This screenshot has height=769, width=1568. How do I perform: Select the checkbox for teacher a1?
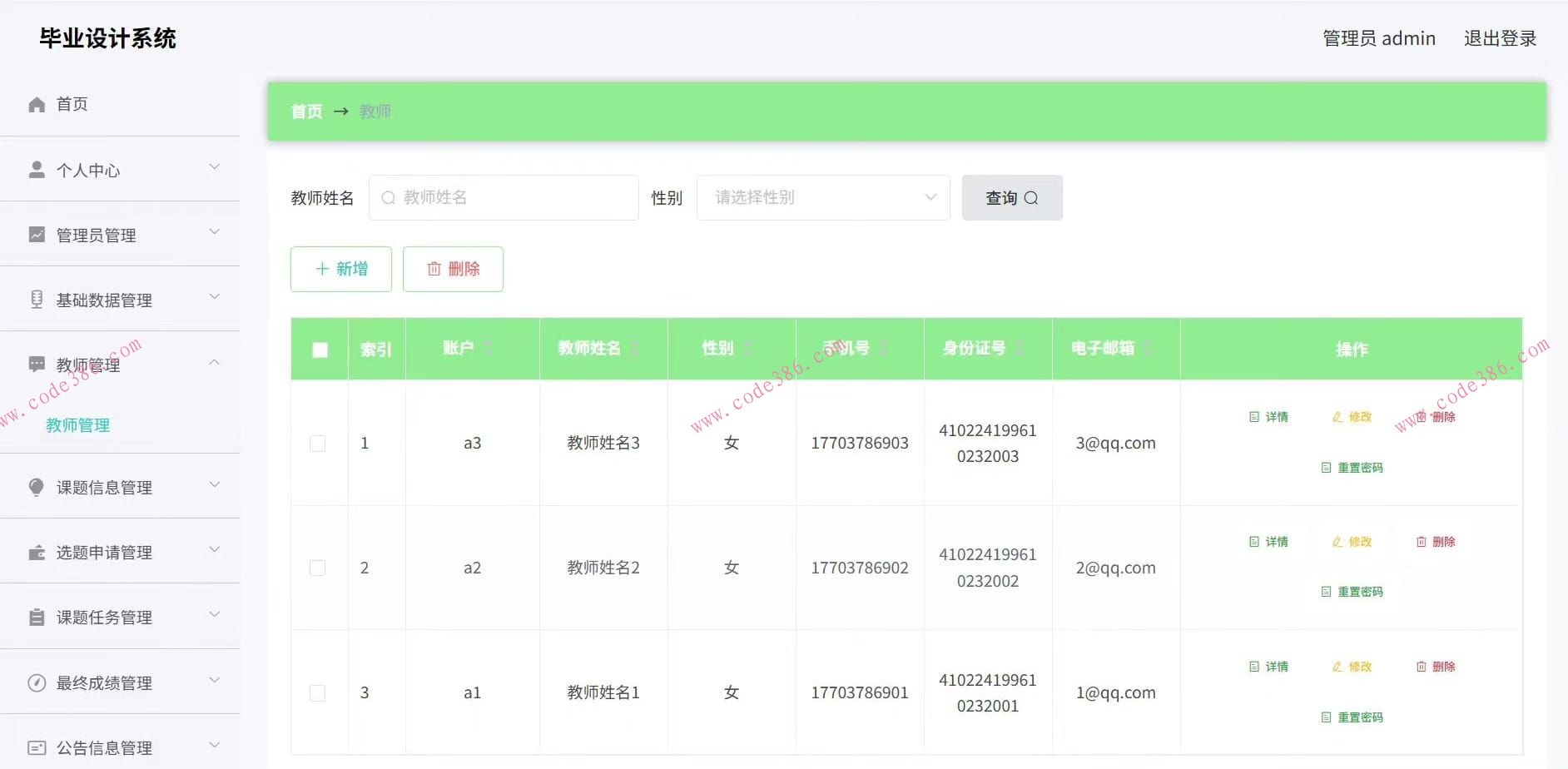coord(318,693)
